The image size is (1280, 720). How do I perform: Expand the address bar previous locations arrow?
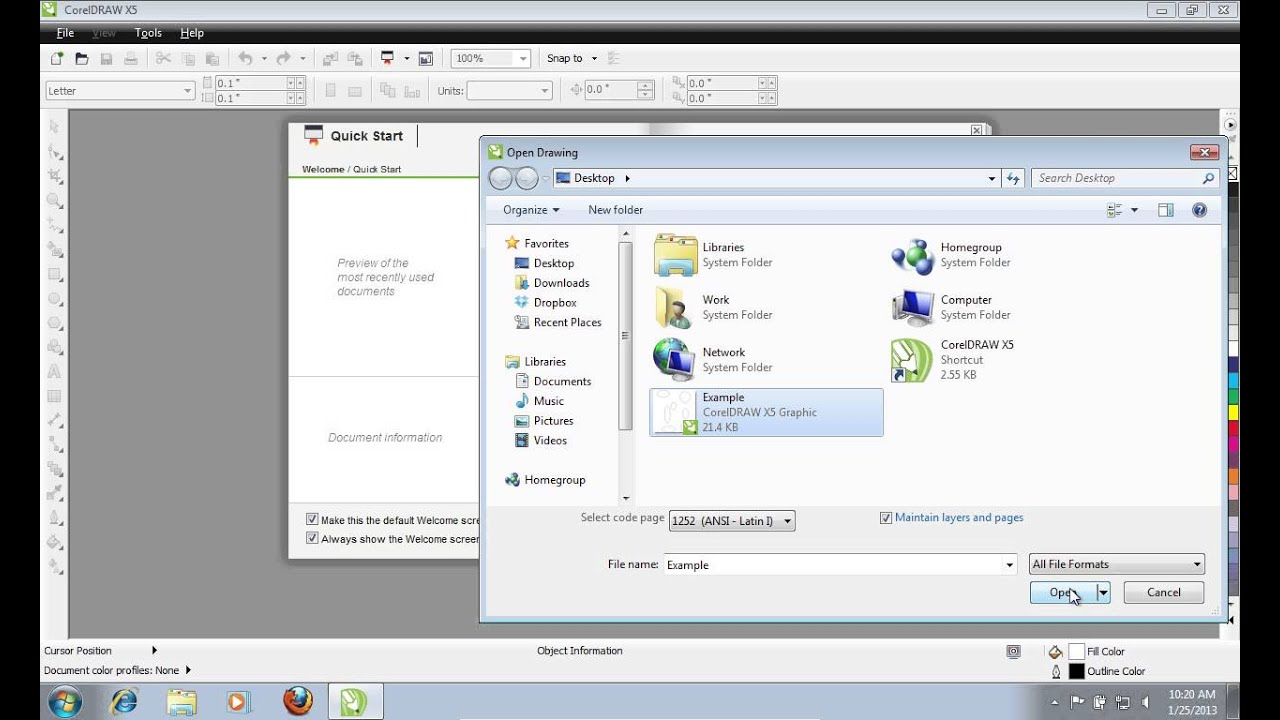(992, 178)
